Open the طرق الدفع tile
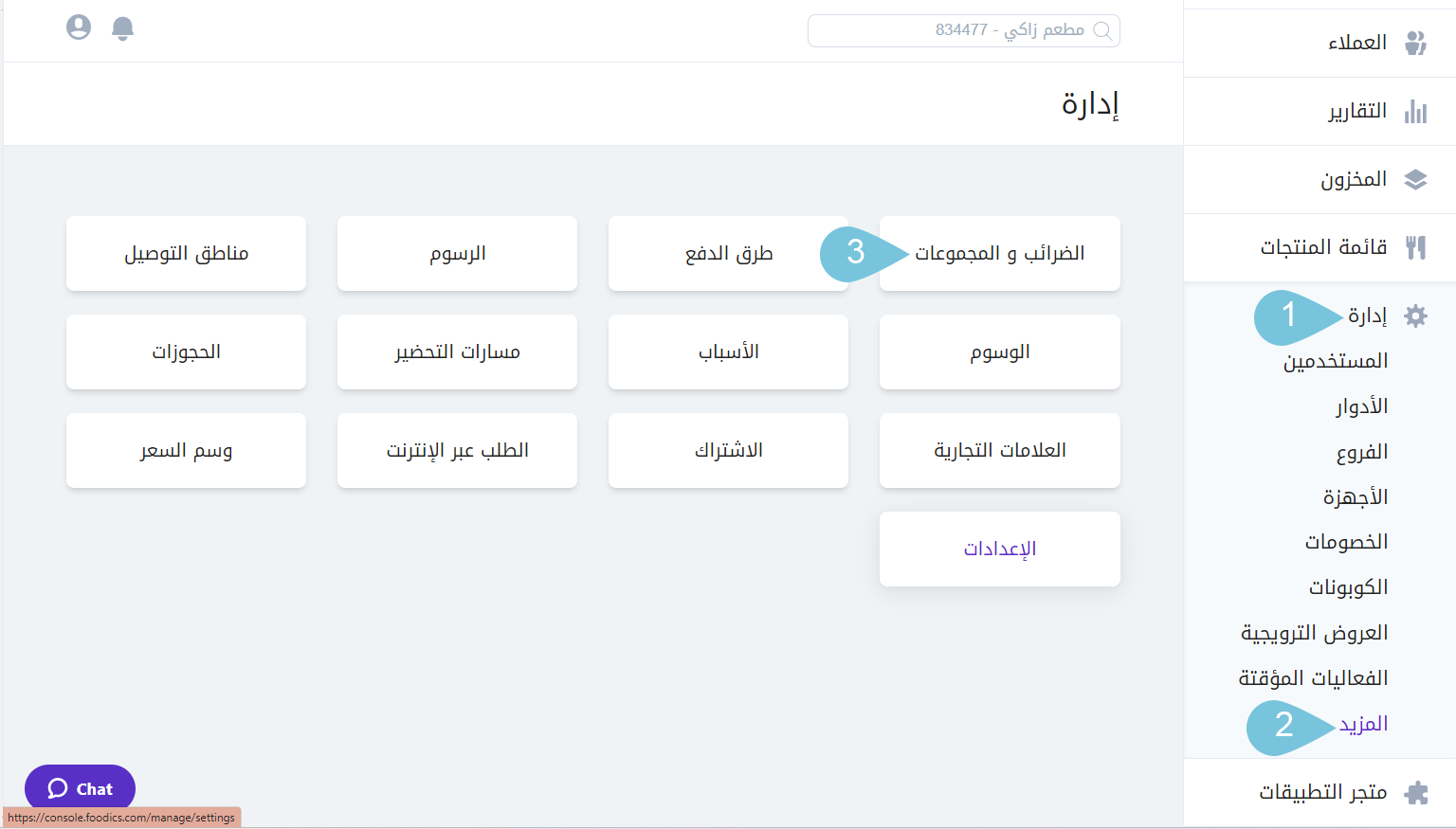This screenshot has width=1456, height=829. click(x=728, y=253)
